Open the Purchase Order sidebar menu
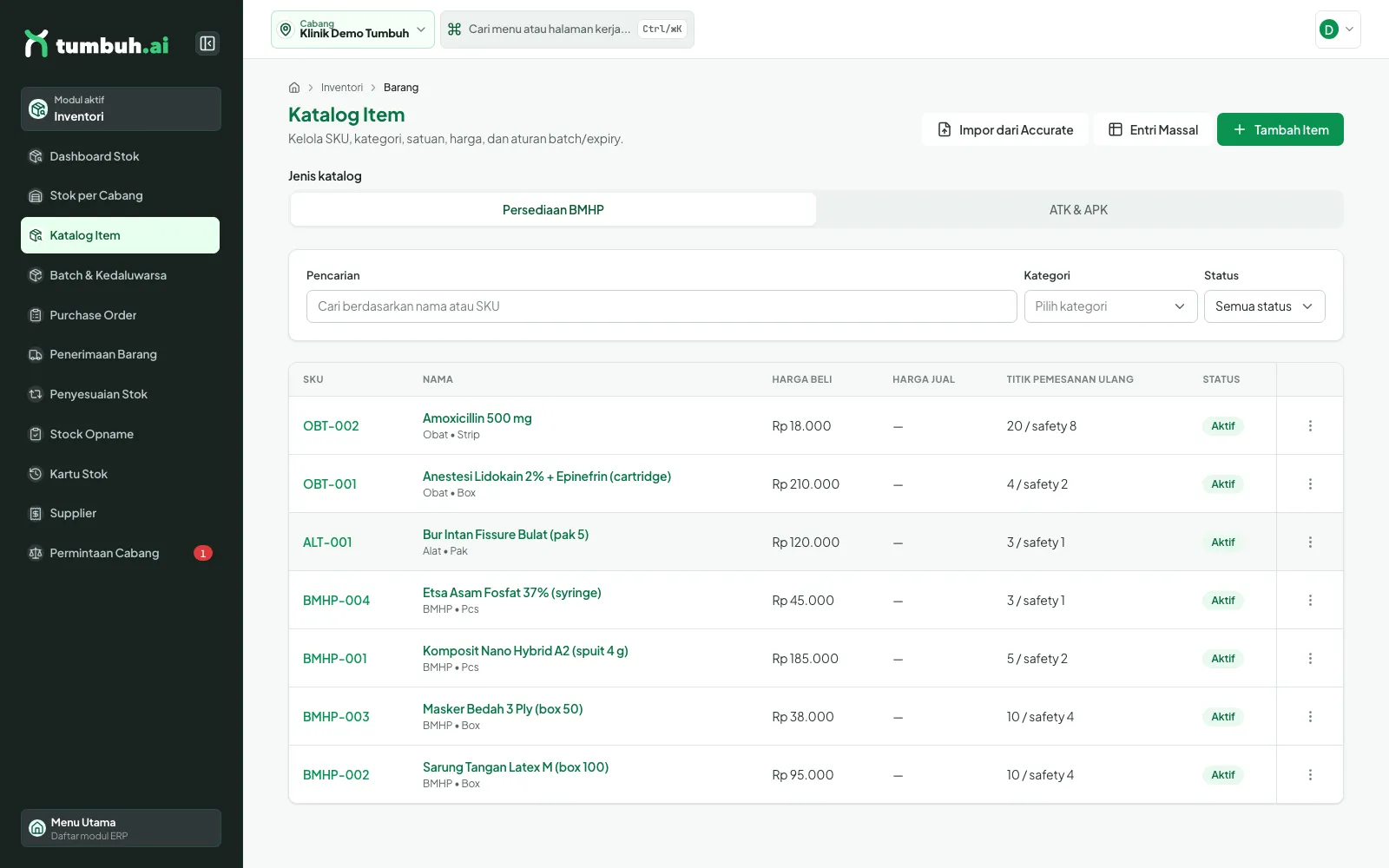The width and height of the screenshot is (1389, 868). tap(121, 315)
